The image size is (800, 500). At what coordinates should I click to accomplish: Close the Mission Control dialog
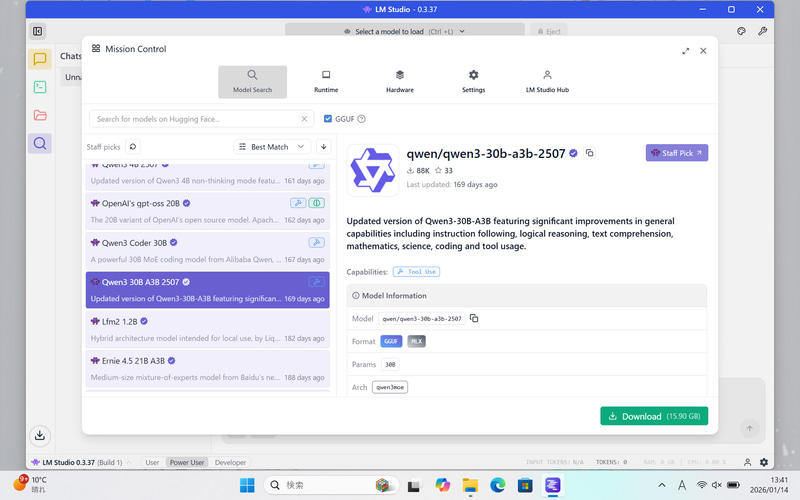click(703, 51)
